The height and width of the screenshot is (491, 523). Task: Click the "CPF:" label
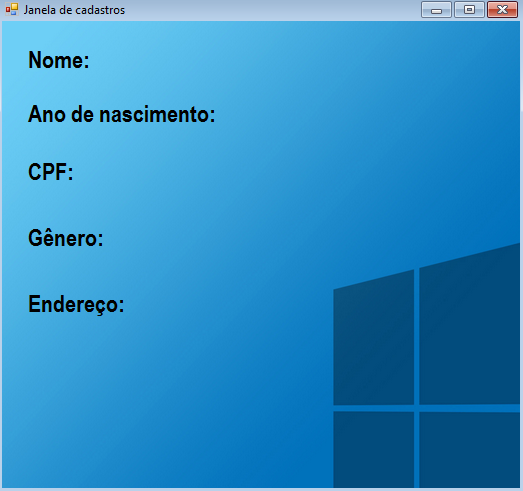click(51, 172)
